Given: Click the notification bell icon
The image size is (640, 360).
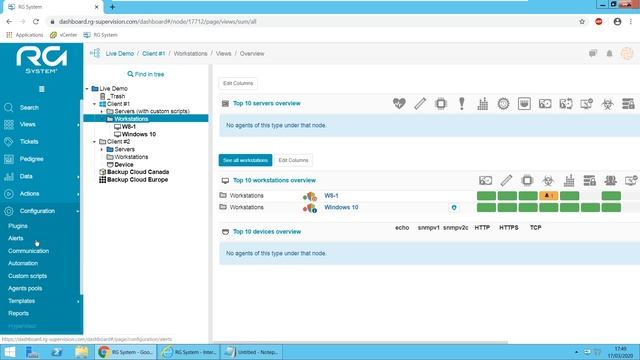Looking at the screenshot, I should pyautogui.click(x=609, y=53).
